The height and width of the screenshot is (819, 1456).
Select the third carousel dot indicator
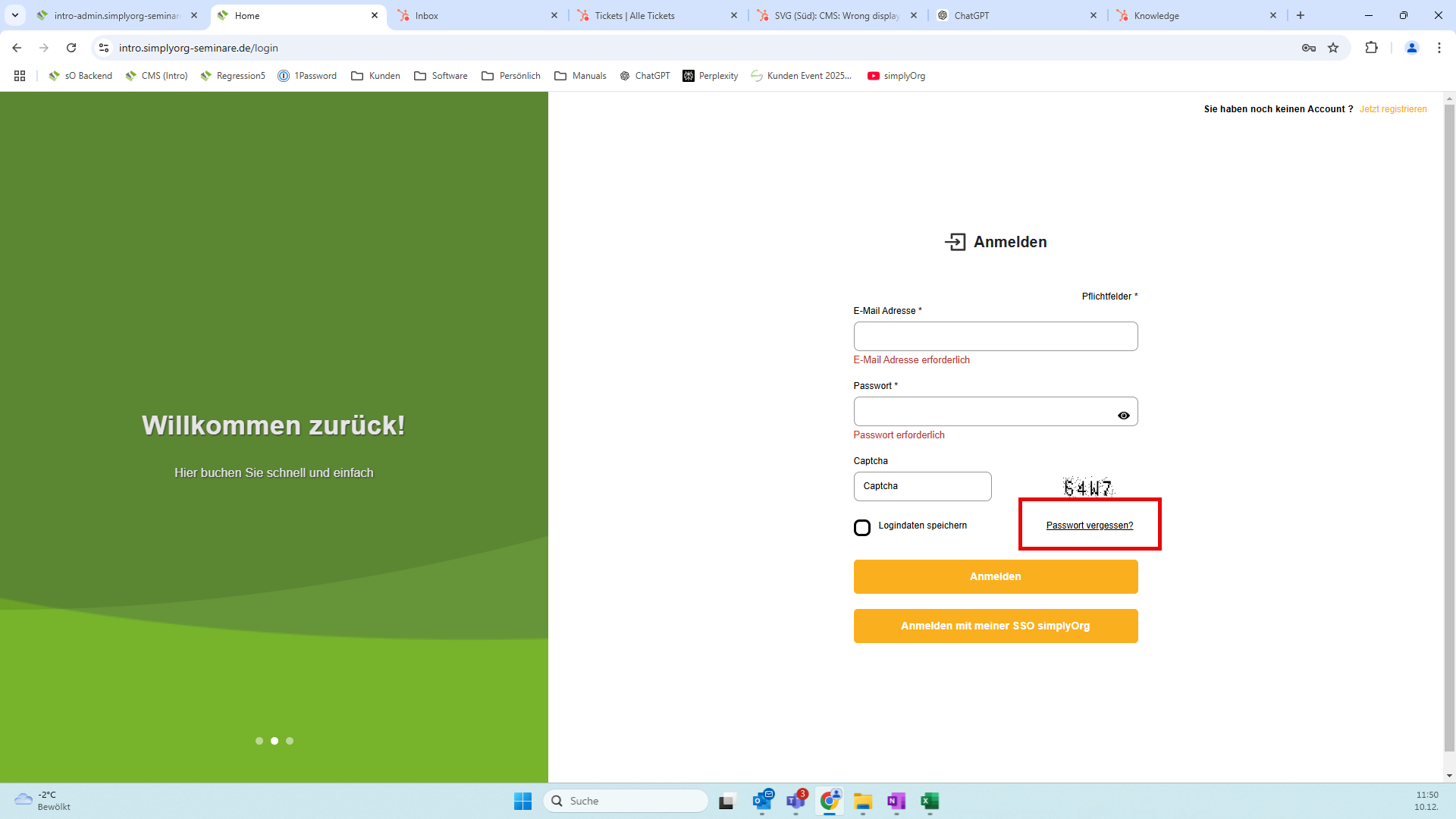tap(290, 741)
